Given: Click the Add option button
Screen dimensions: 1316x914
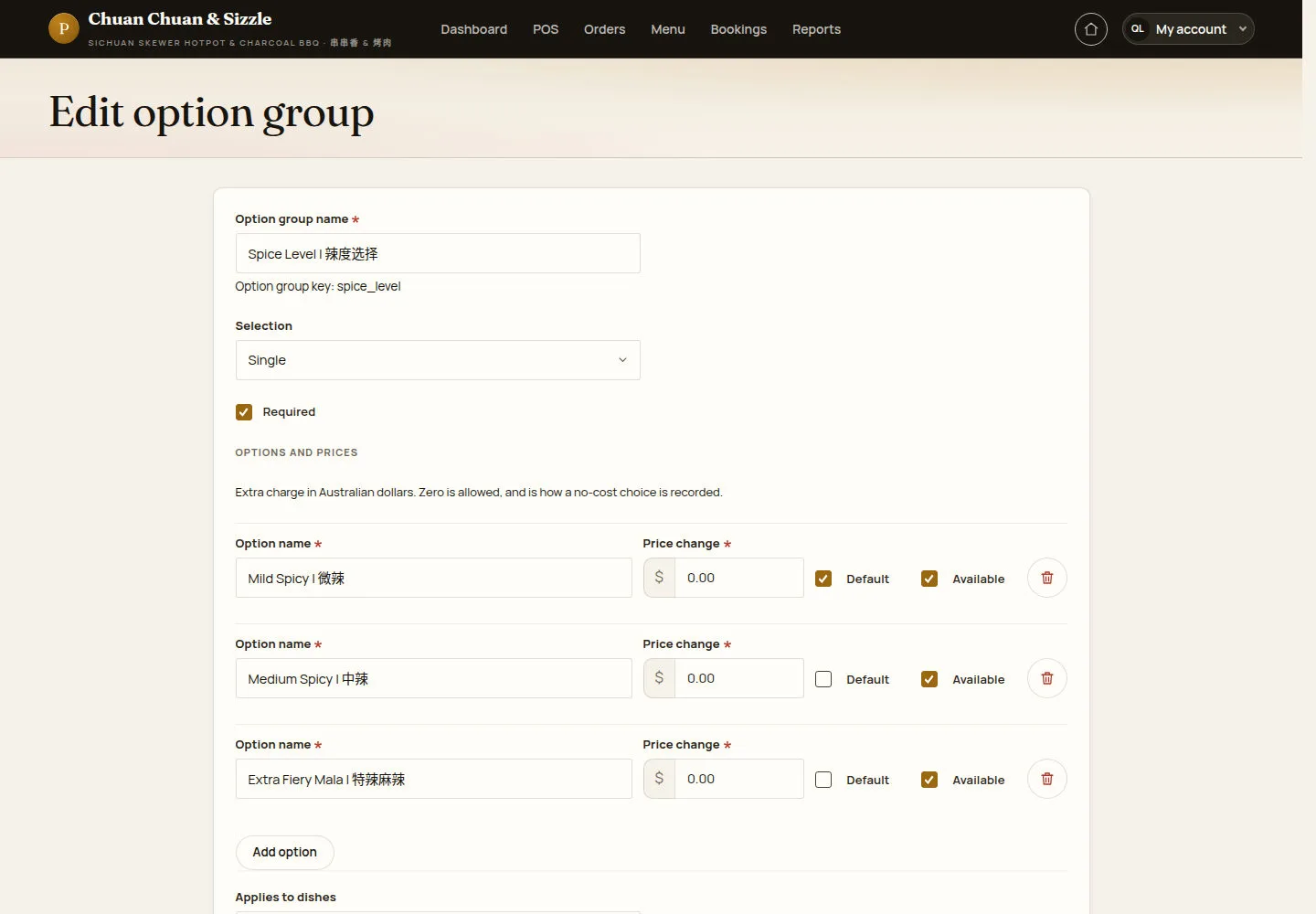Looking at the screenshot, I should coord(285,852).
